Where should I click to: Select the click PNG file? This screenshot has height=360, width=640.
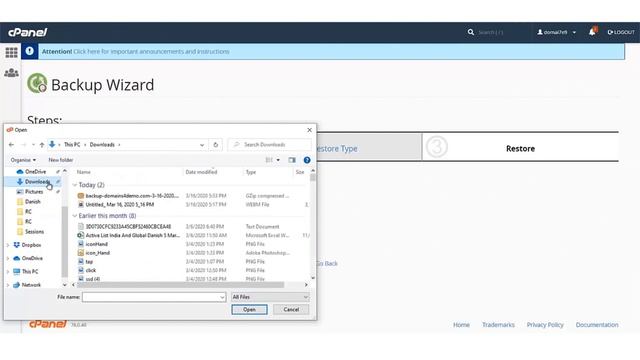coord(91,270)
